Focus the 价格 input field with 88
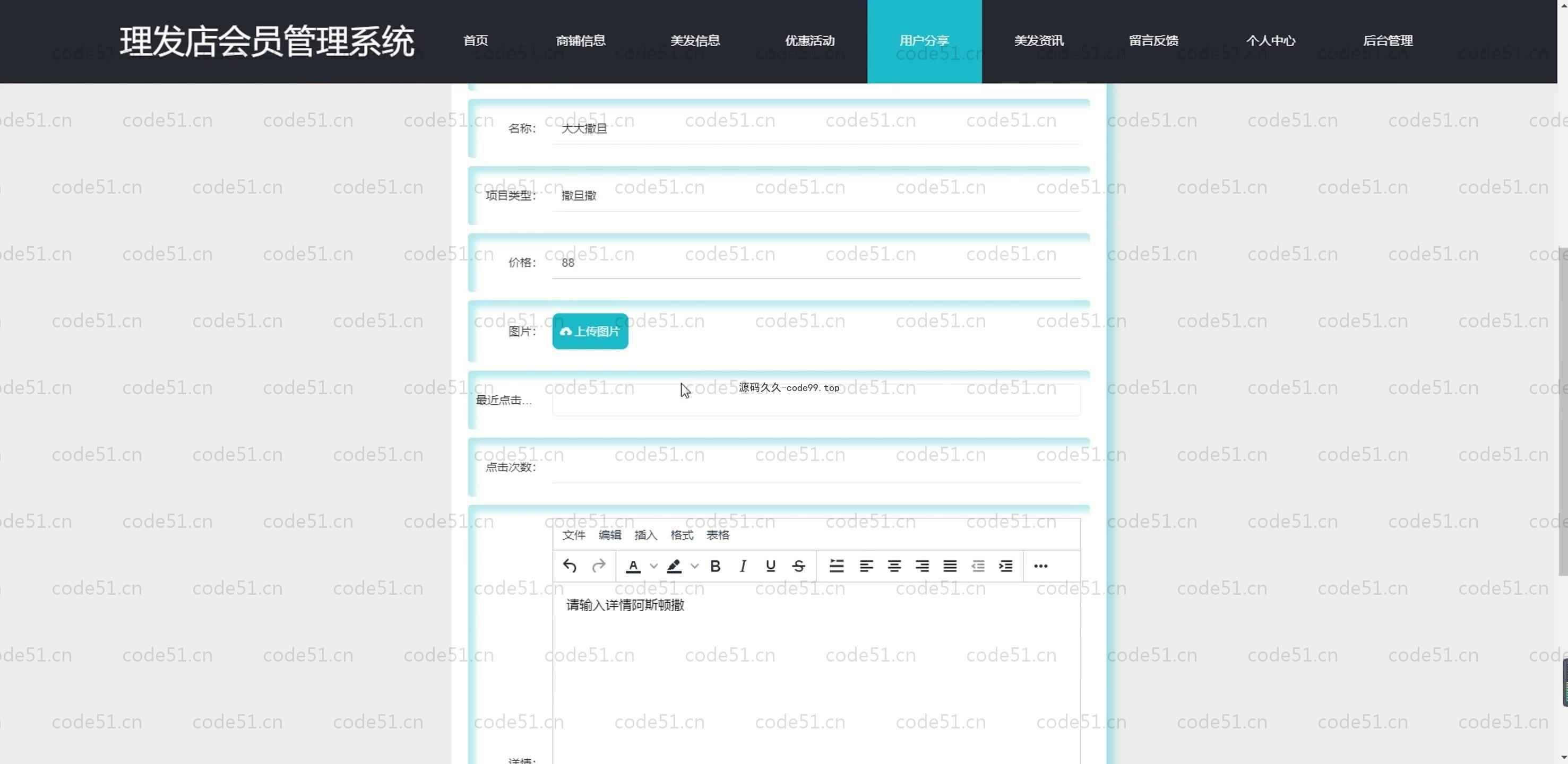 pos(816,263)
